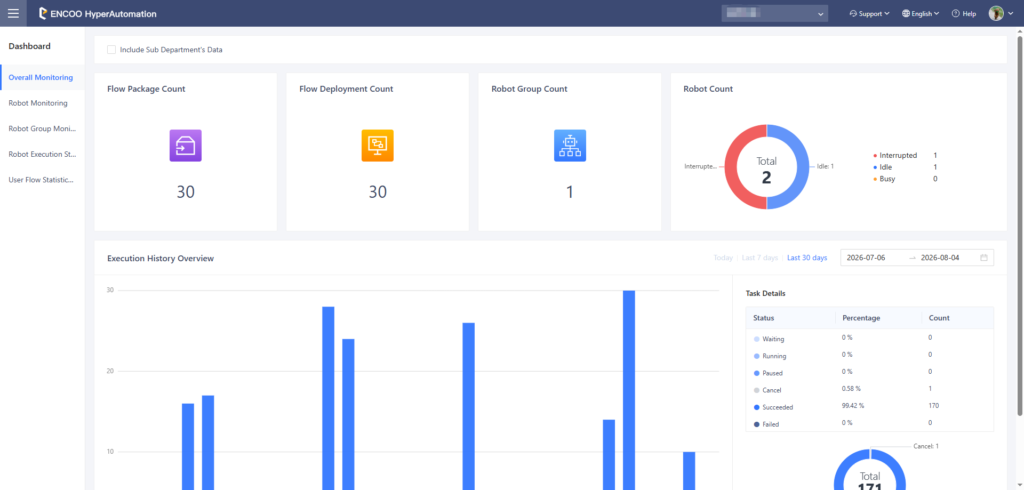Toggle the Busy legend entry
This screenshot has height=490, width=1024.
click(885, 178)
